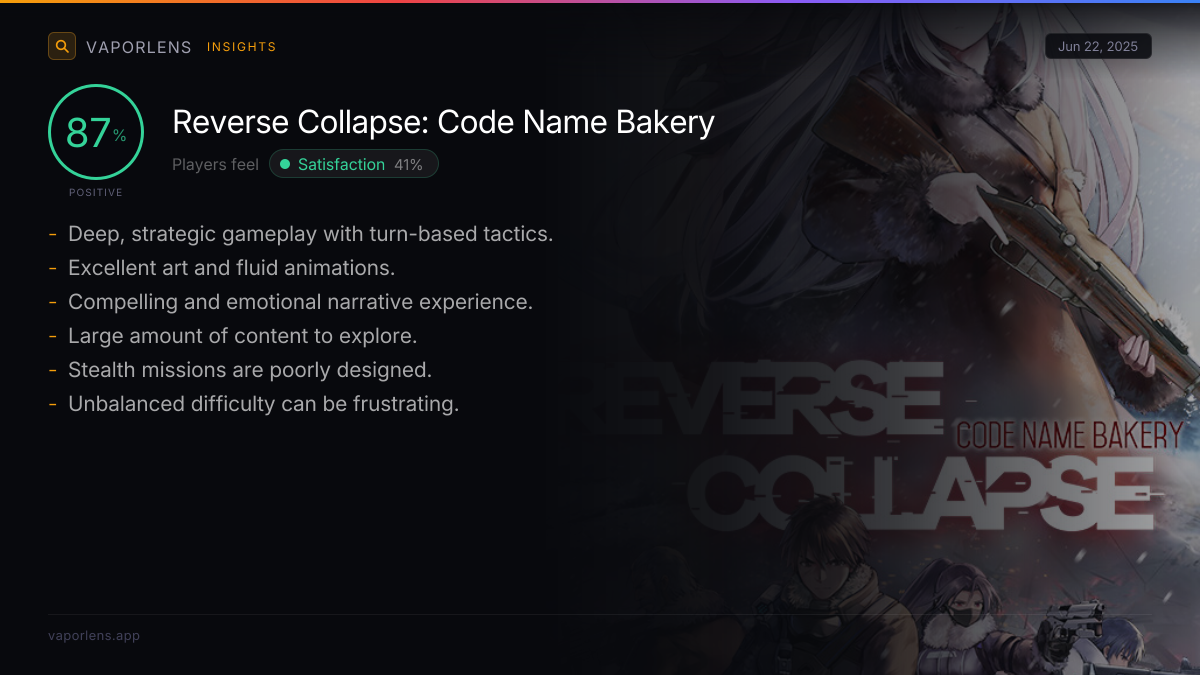Click the POSITIVE label under the score
Viewport: 1200px width, 675px height.
coord(96,192)
